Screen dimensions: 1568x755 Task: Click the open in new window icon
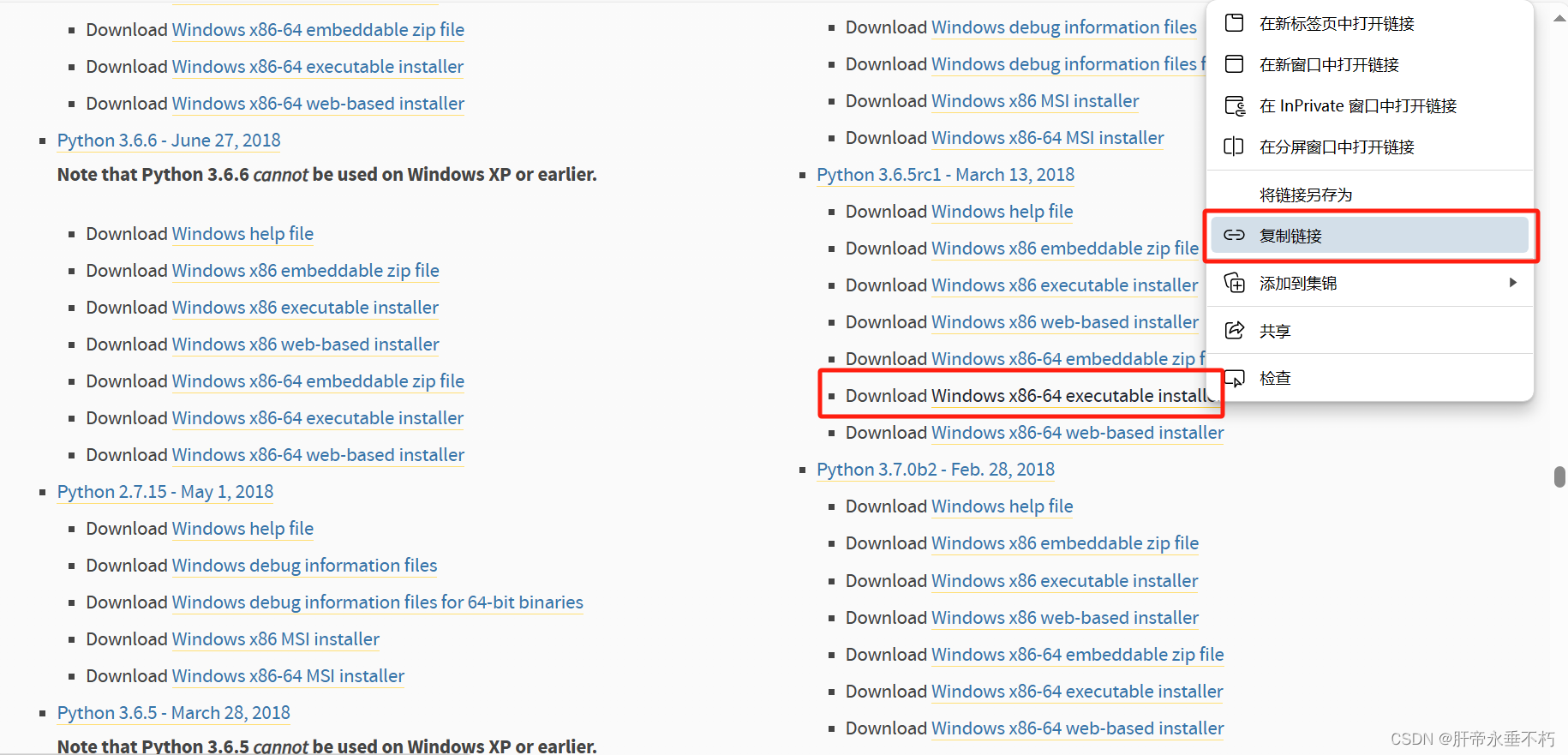(x=1234, y=64)
